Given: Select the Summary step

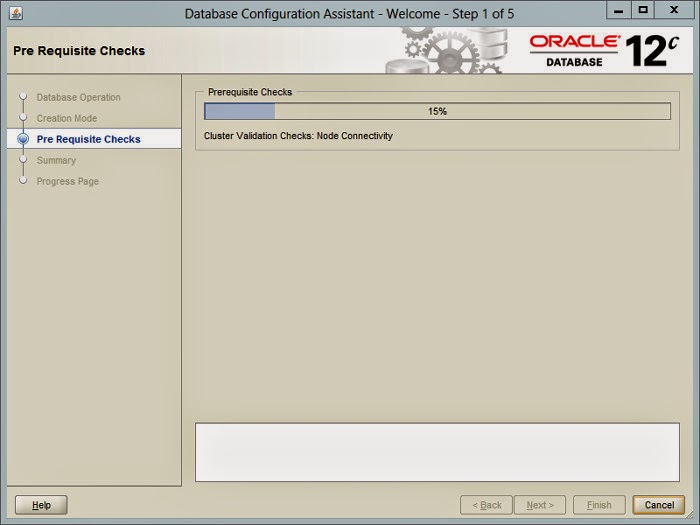Looking at the screenshot, I should pyautogui.click(x=56, y=160).
